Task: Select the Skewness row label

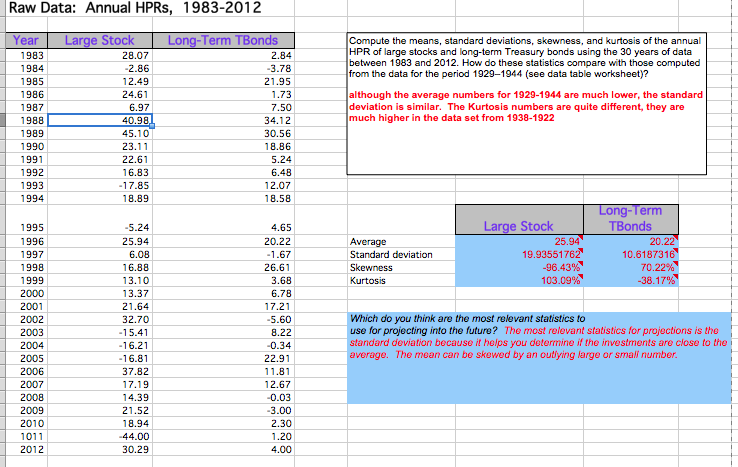Action: pos(371,268)
